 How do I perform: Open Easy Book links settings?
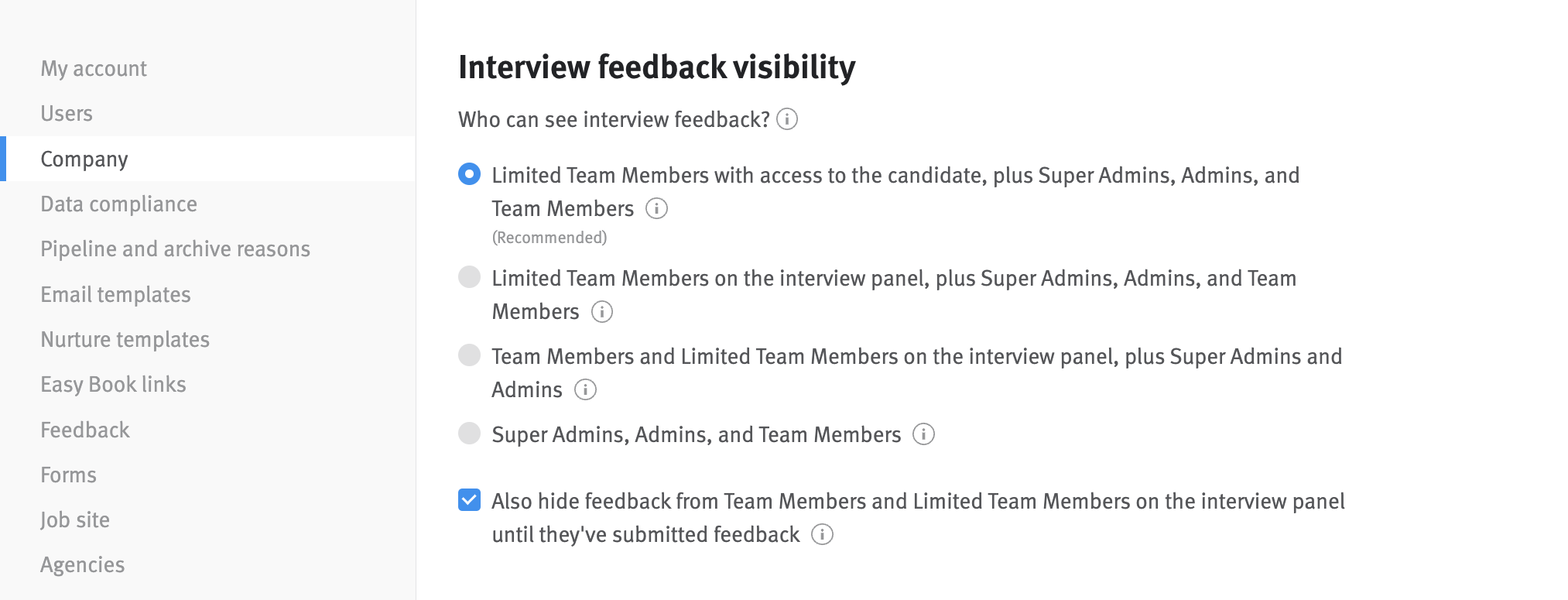pyautogui.click(x=114, y=384)
